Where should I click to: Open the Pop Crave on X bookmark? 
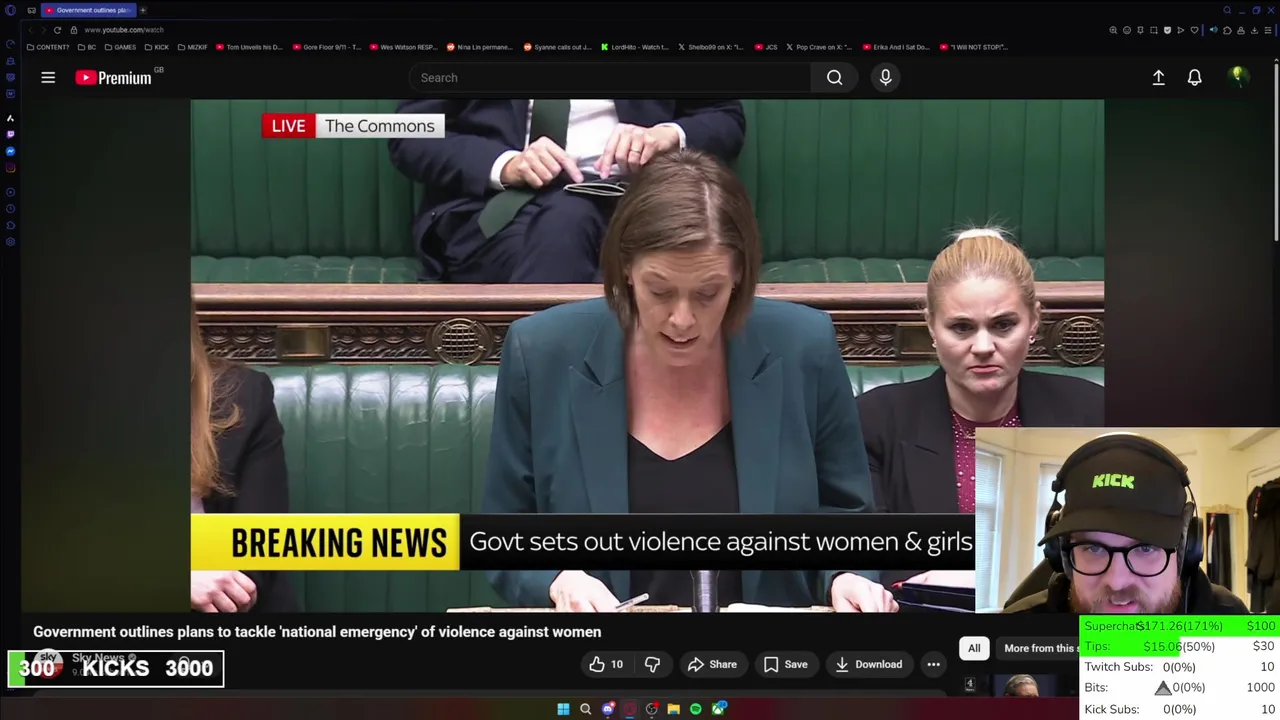[820, 47]
